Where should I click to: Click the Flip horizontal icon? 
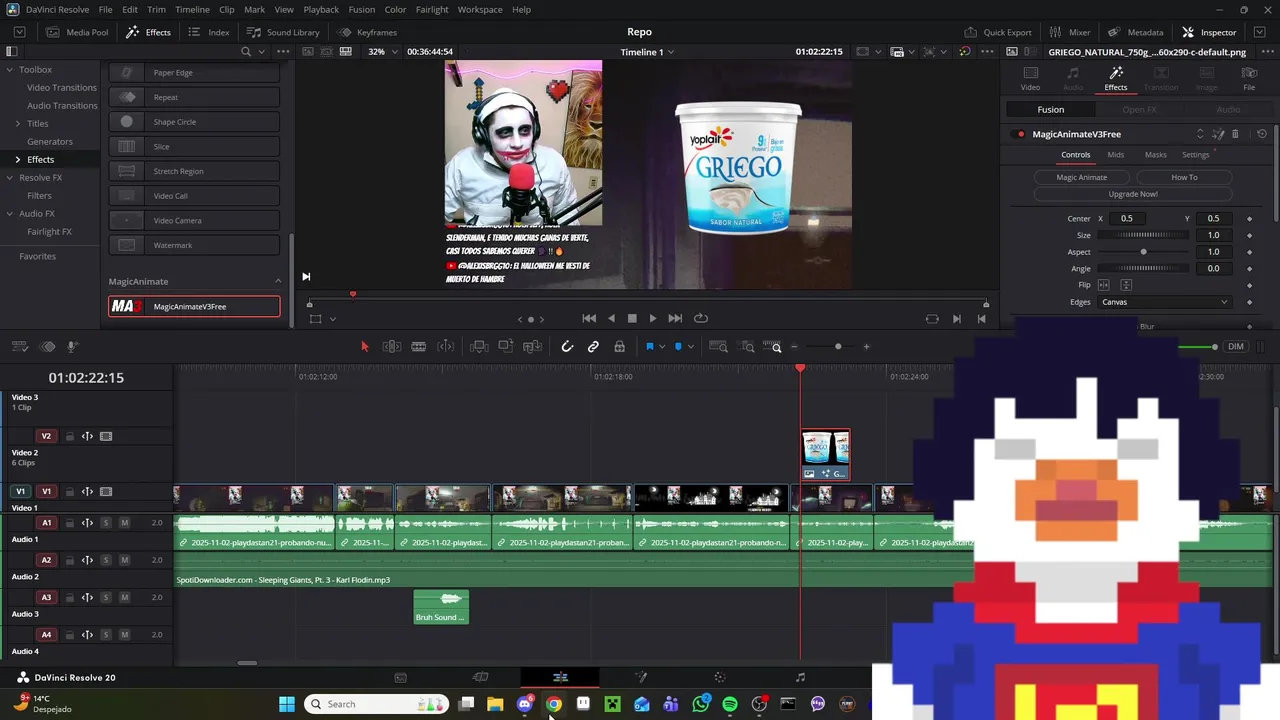1104,285
